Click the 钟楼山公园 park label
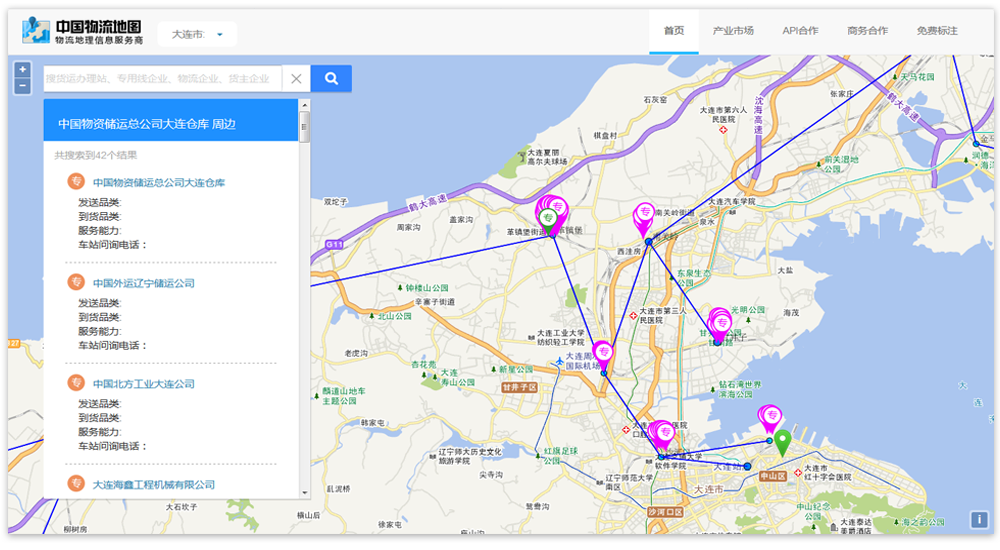The height and width of the screenshot is (550, 1000). click(x=427, y=288)
